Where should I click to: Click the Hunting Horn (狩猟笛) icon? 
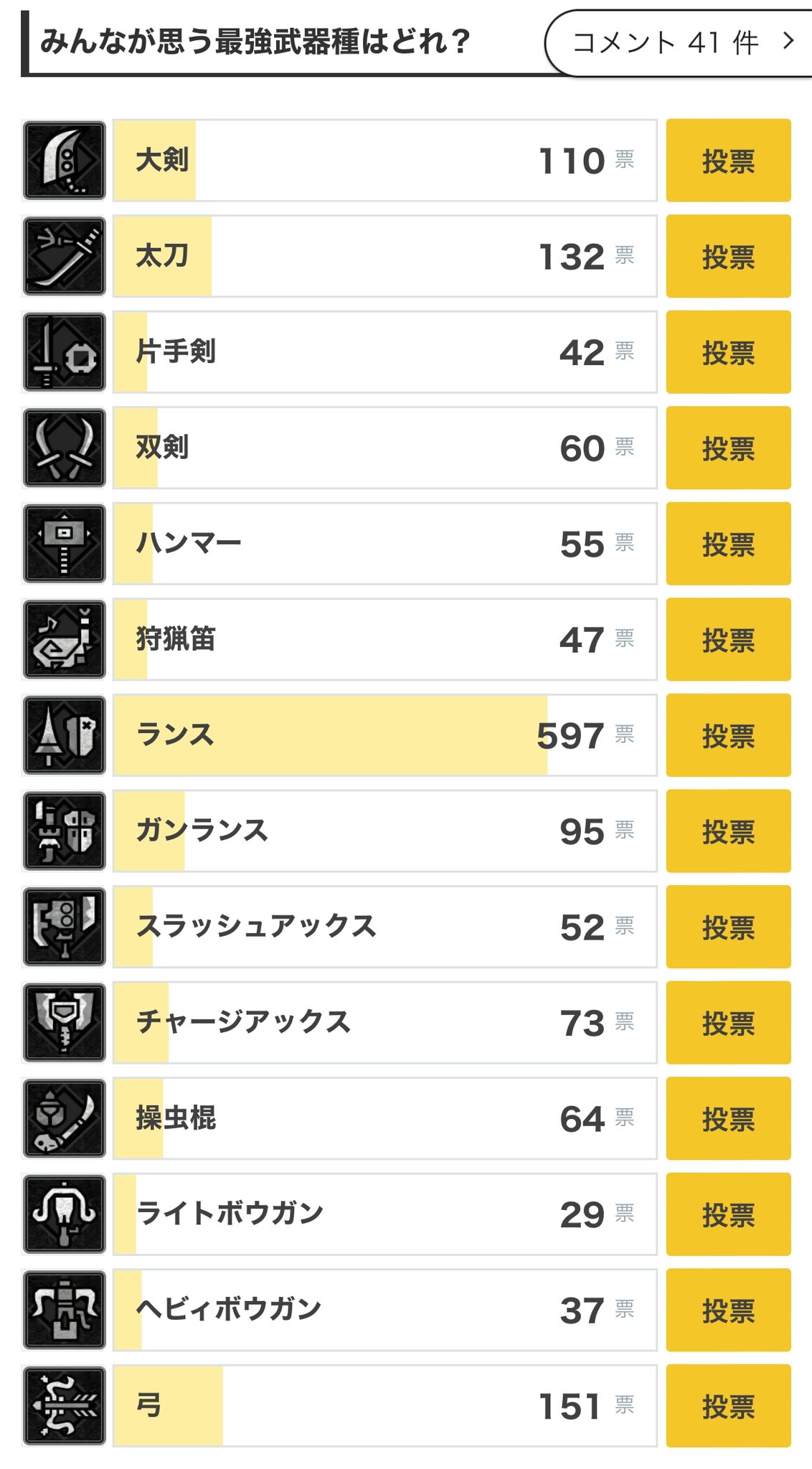click(65, 640)
